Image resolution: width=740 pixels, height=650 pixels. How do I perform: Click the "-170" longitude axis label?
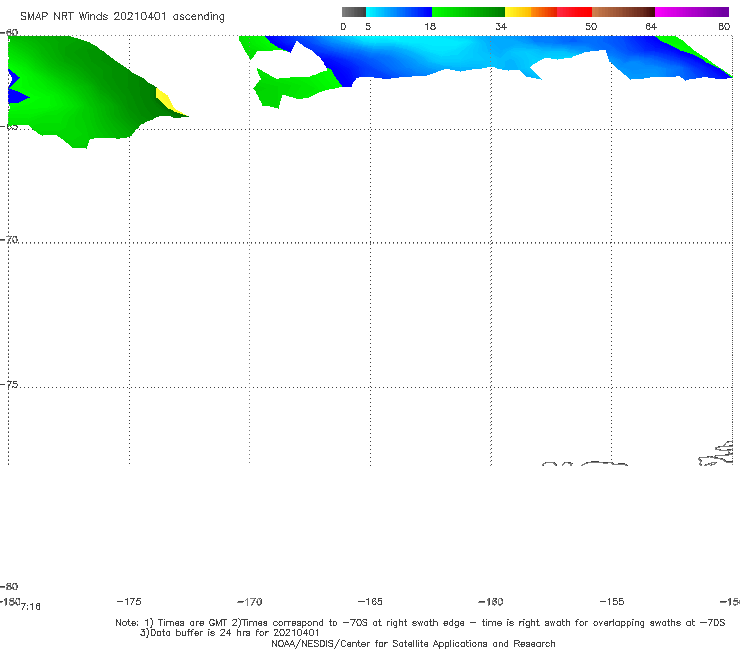tap(250, 602)
